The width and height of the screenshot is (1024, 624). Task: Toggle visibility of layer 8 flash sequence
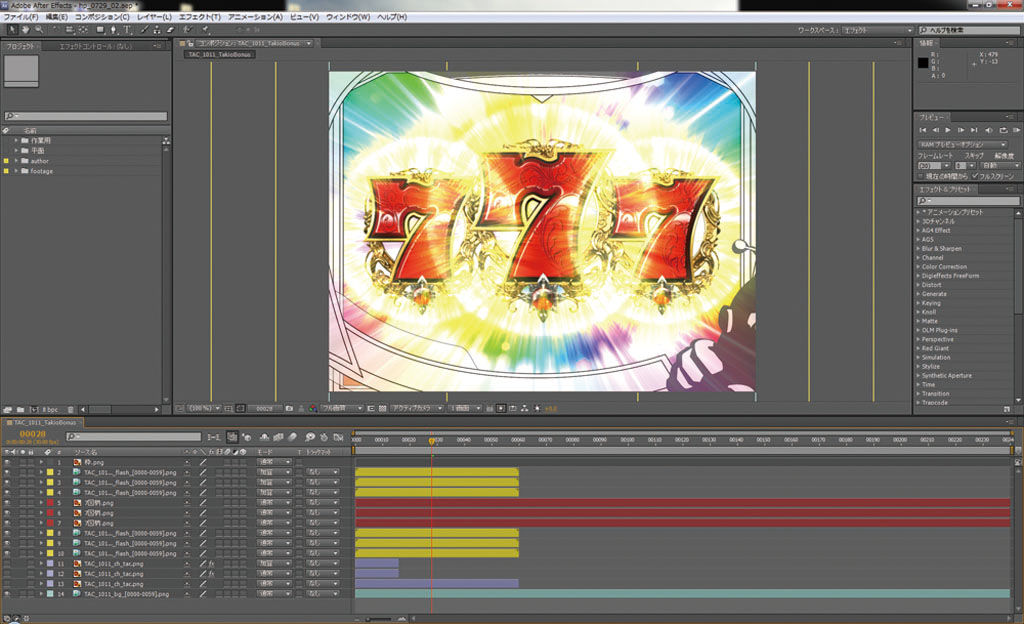(7, 533)
